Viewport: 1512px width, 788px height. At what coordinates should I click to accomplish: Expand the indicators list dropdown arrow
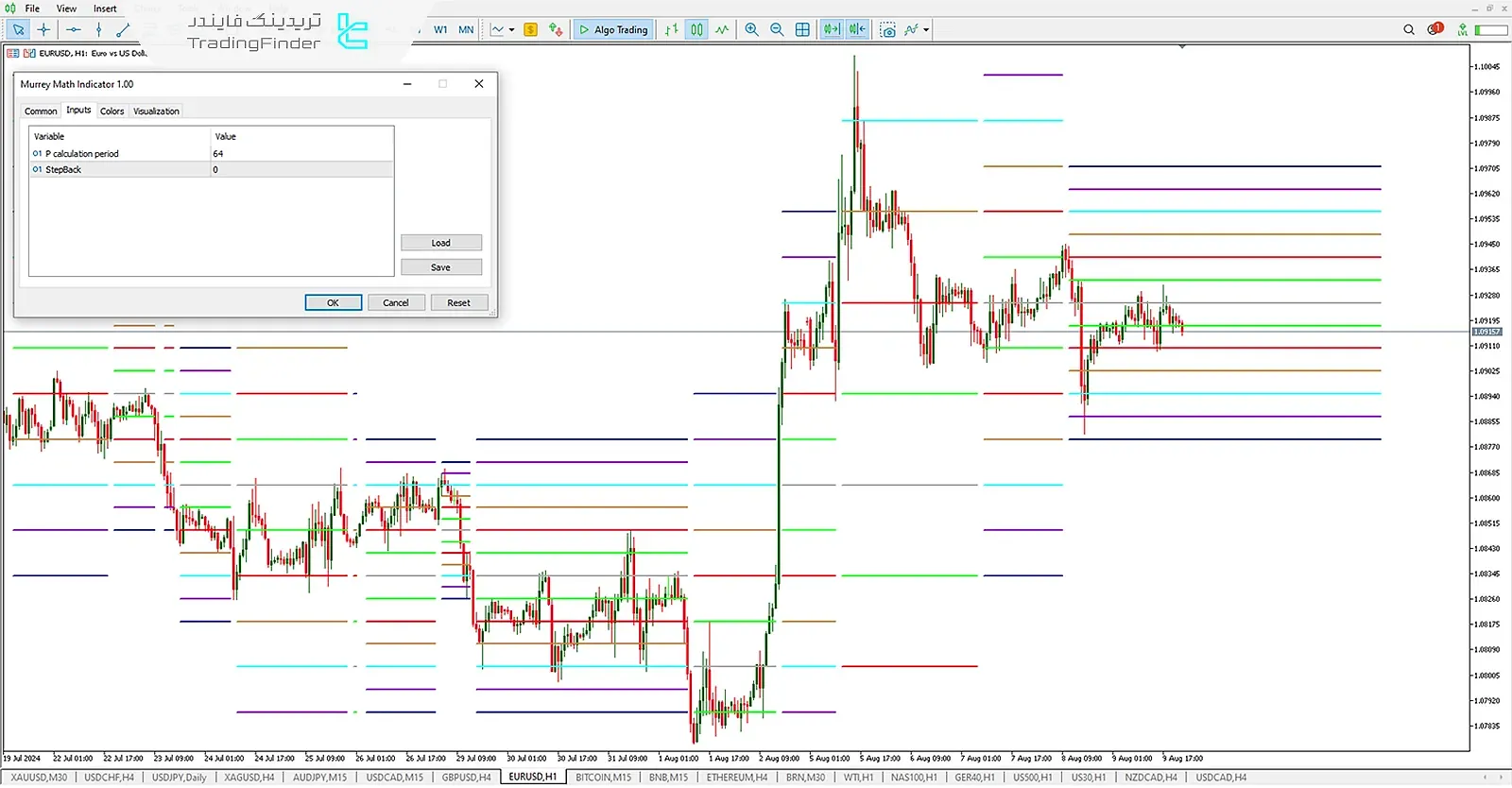[926, 30]
